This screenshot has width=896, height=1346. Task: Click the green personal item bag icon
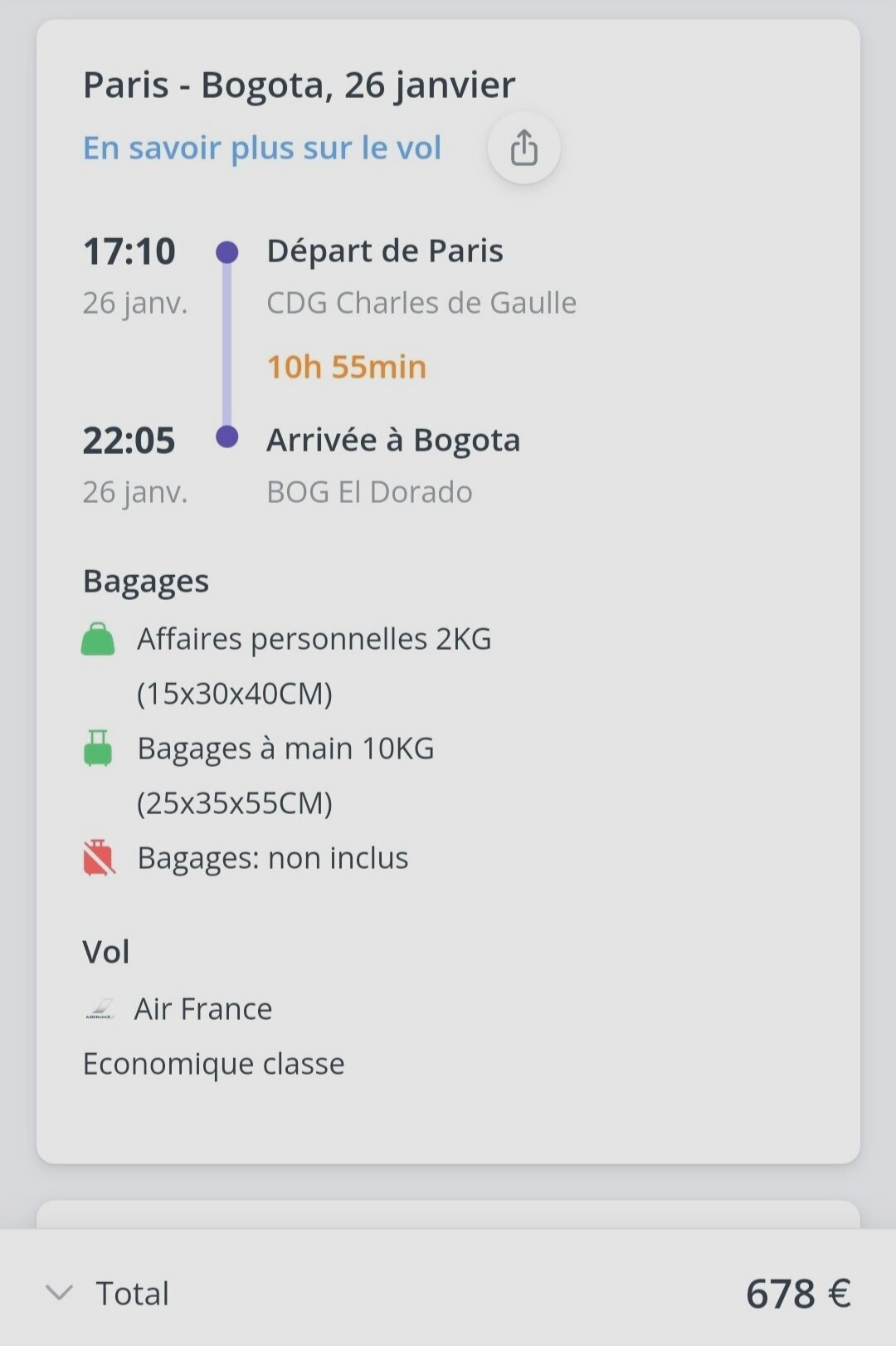(x=98, y=639)
